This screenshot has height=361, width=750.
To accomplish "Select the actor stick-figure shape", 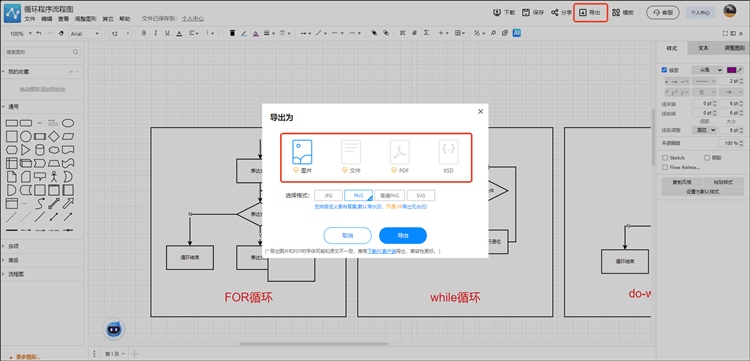I will 54,176.
